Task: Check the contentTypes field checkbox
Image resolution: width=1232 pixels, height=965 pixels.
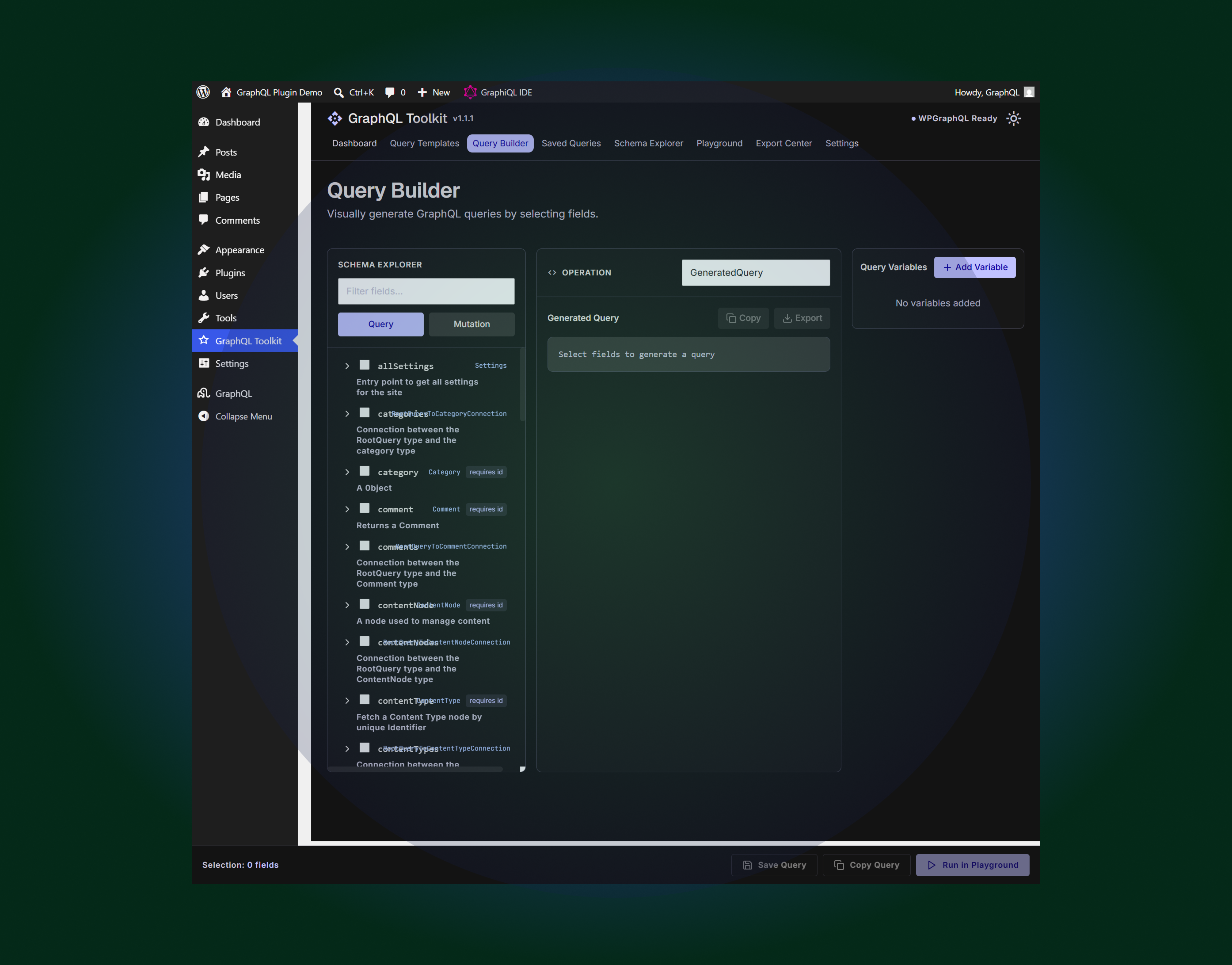Action: [x=365, y=748]
